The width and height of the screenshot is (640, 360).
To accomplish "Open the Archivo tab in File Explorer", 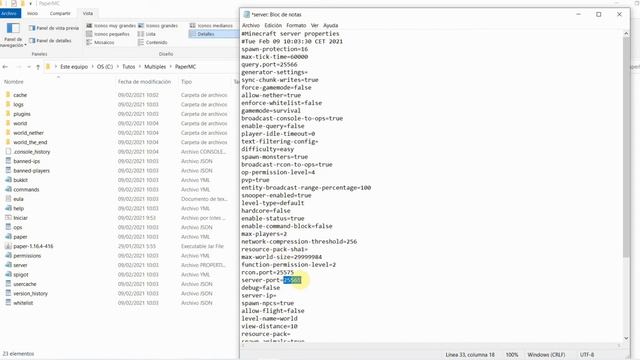I will click(9, 13).
